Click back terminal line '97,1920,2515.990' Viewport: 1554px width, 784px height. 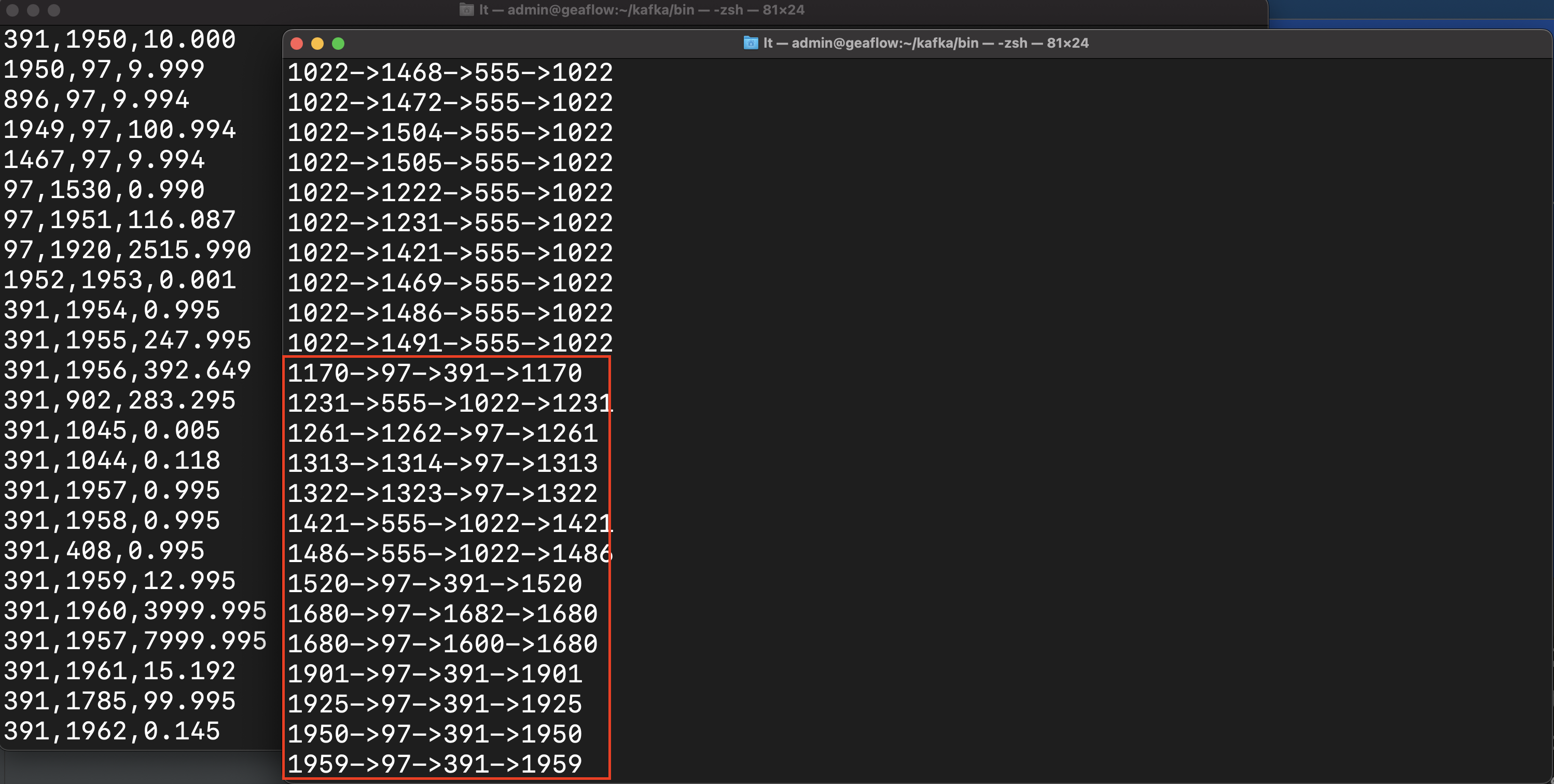click(127, 250)
